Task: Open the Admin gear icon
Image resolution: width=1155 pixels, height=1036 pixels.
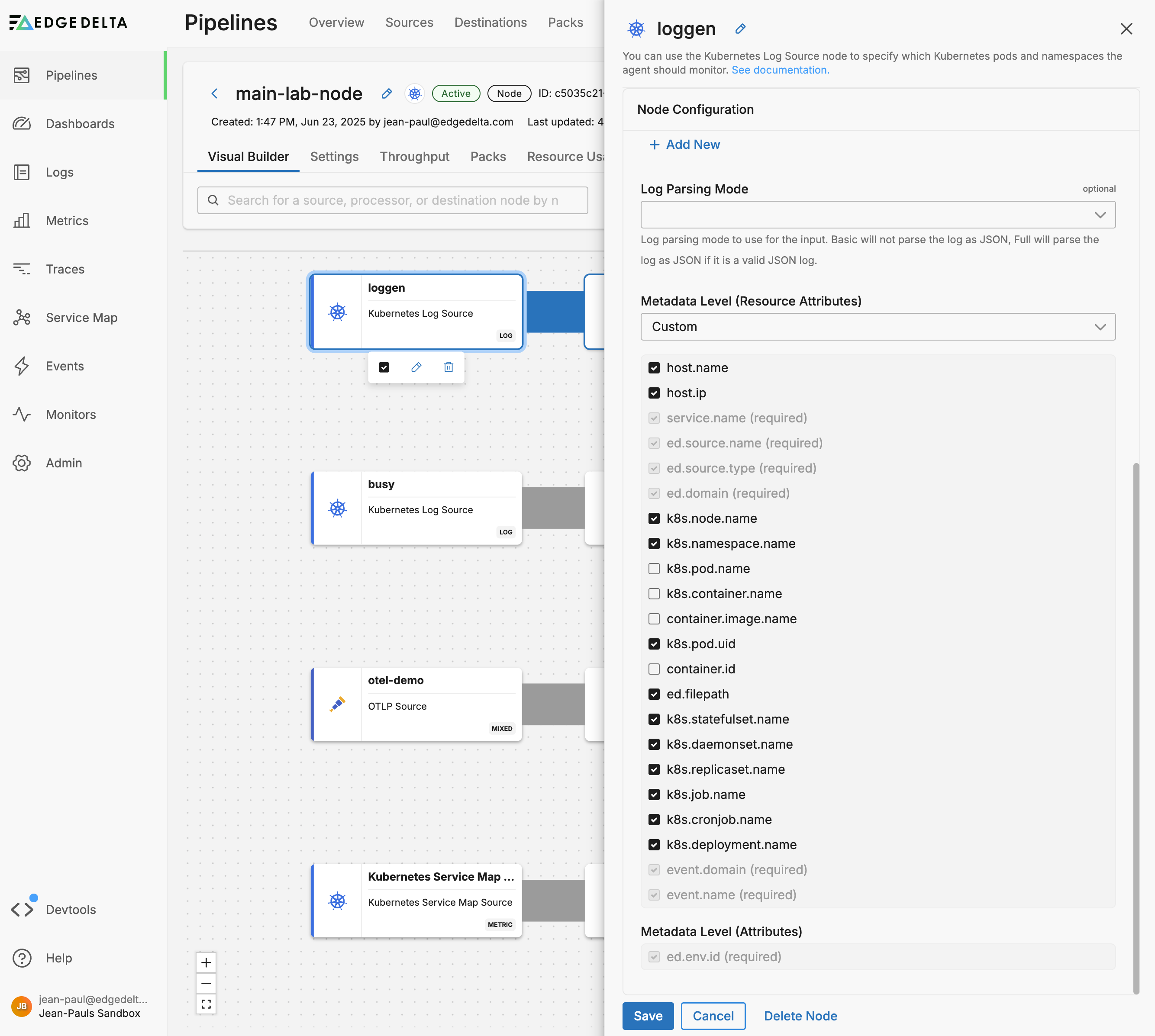Action: point(22,462)
